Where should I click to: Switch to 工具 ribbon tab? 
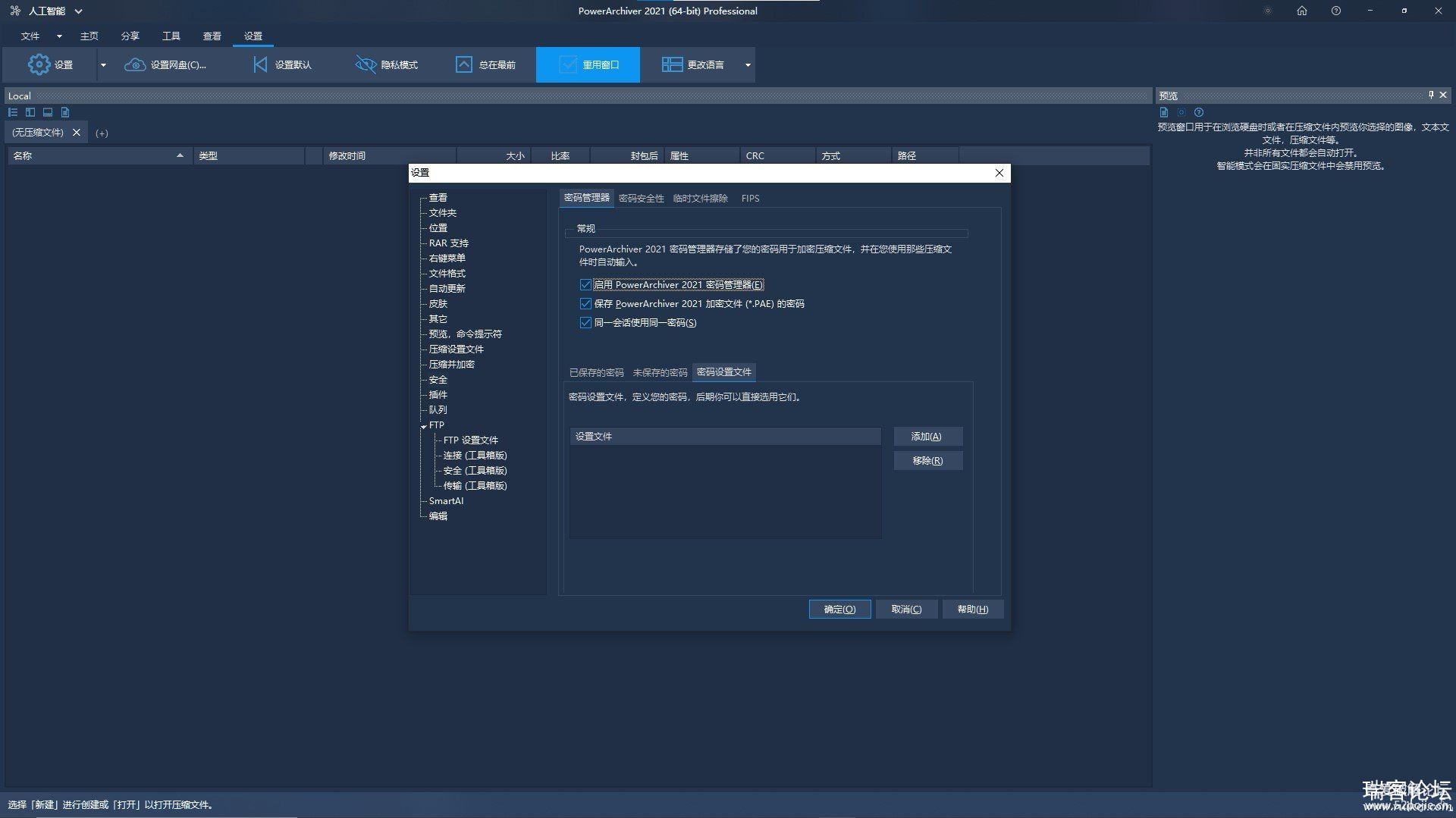pos(171,36)
